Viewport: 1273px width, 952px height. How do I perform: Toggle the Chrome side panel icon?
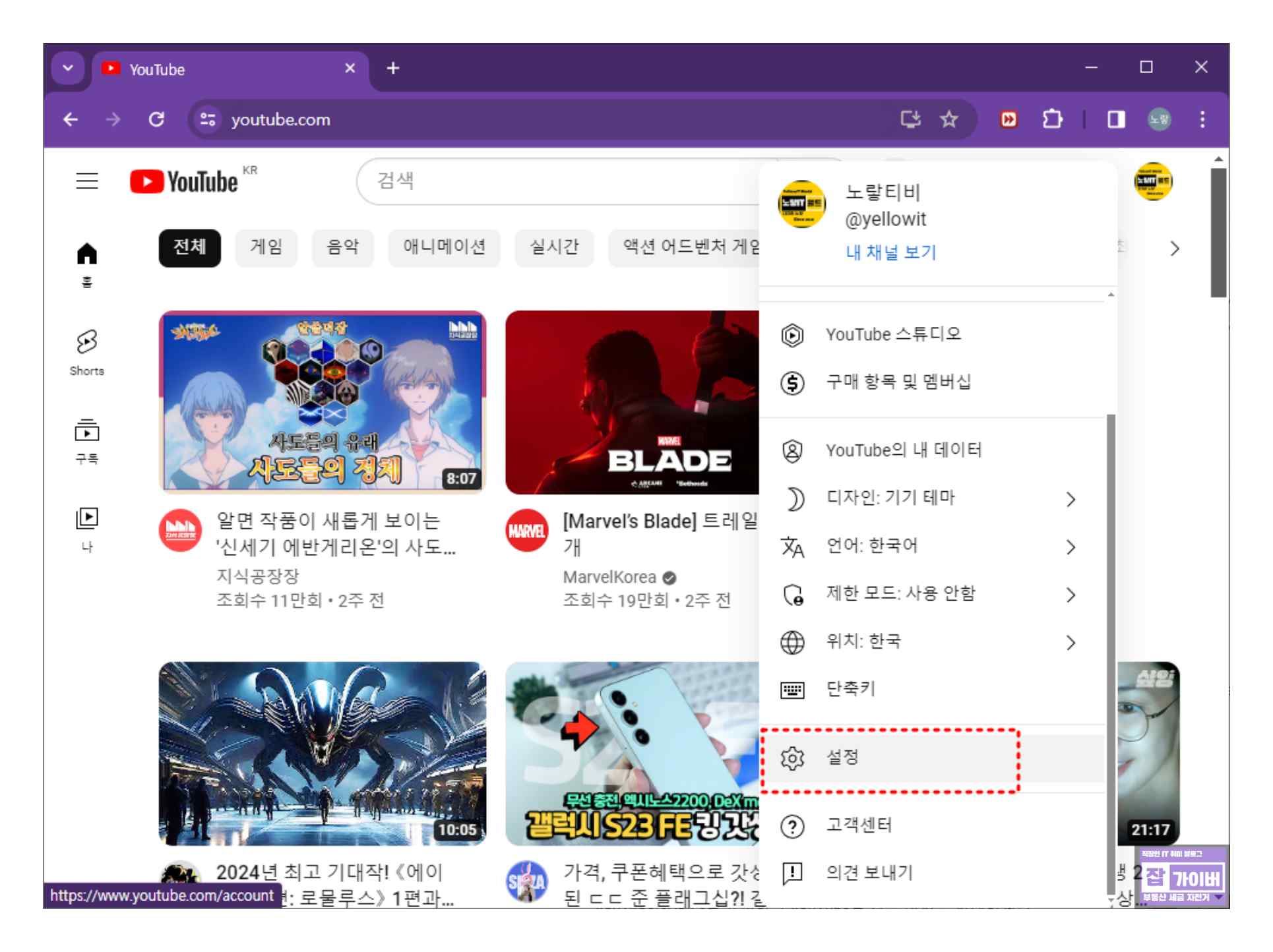(x=1115, y=119)
